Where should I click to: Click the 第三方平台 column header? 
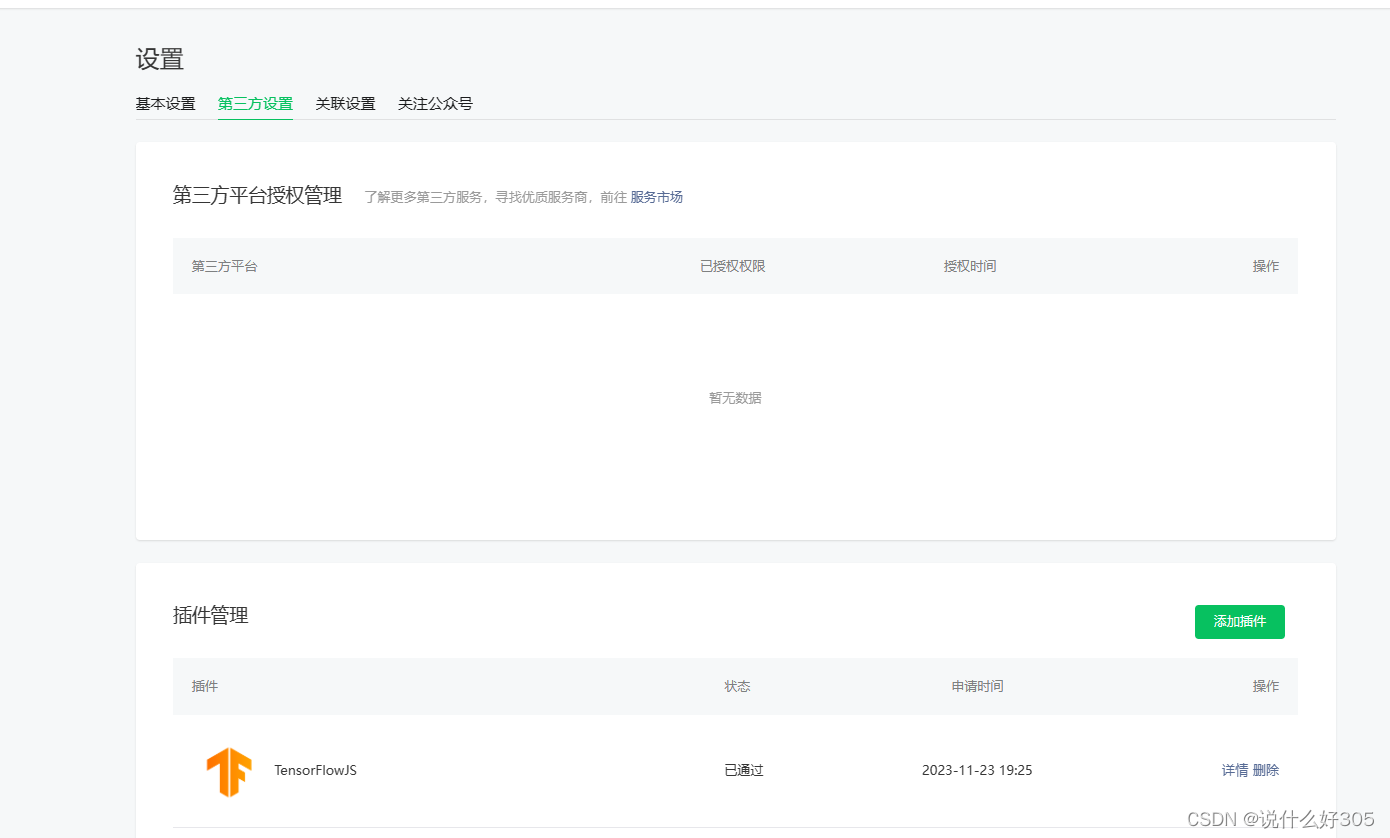(x=224, y=266)
